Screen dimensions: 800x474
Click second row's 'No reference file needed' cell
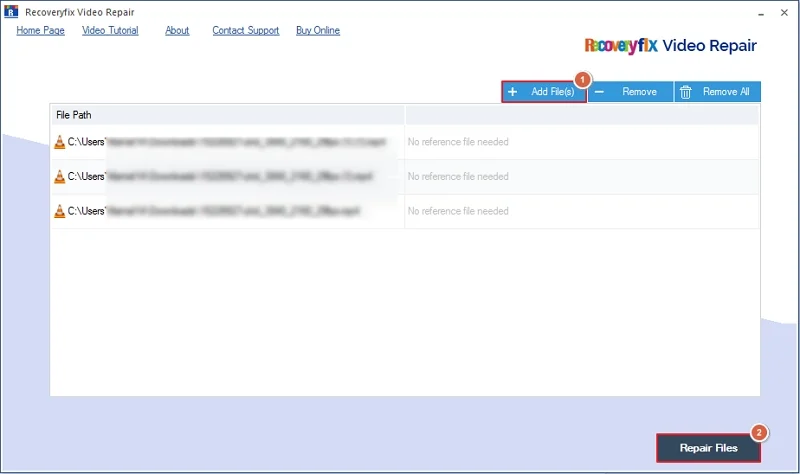(x=582, y=177)
